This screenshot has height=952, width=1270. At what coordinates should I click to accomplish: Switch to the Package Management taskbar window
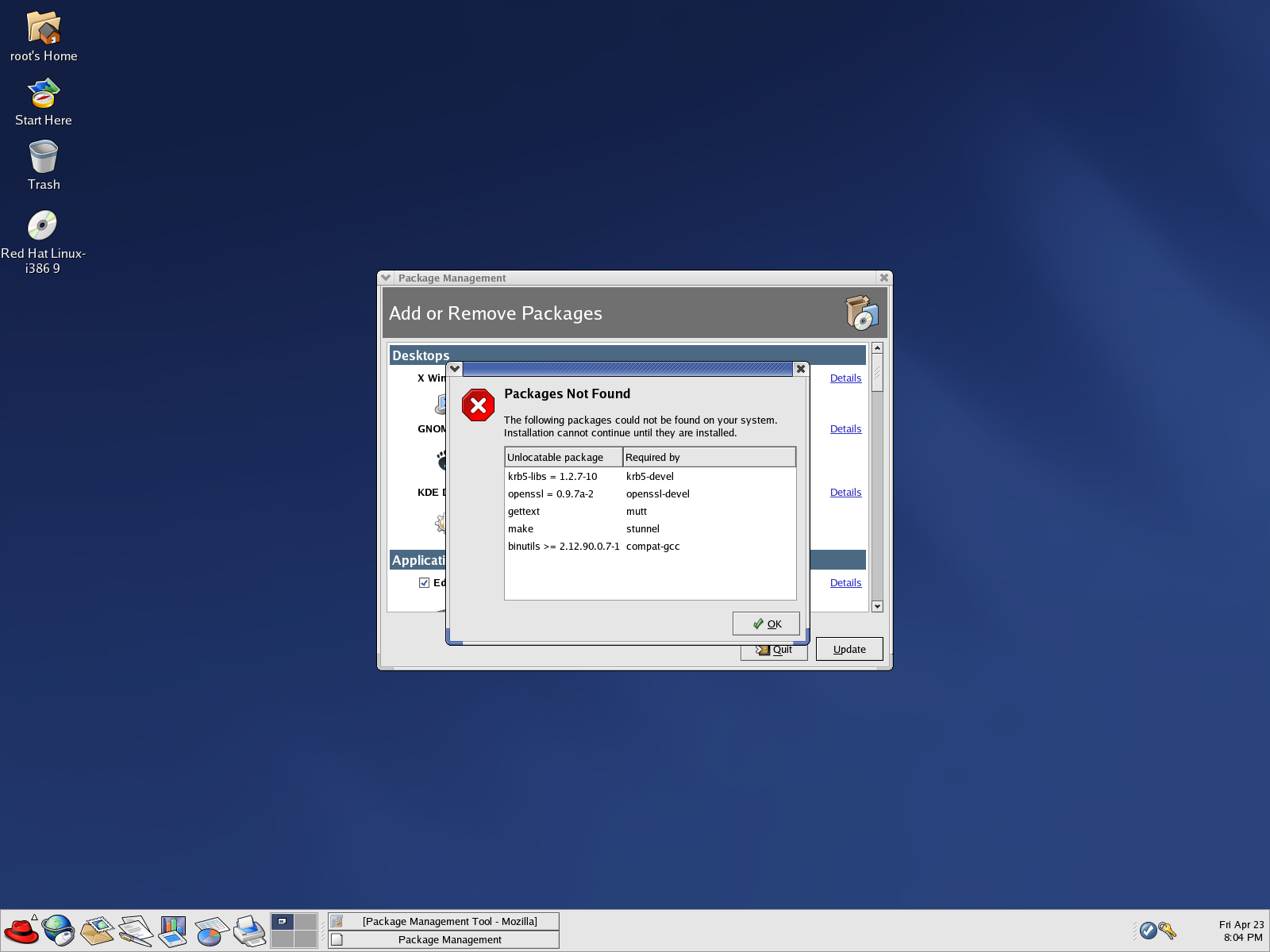444,939
